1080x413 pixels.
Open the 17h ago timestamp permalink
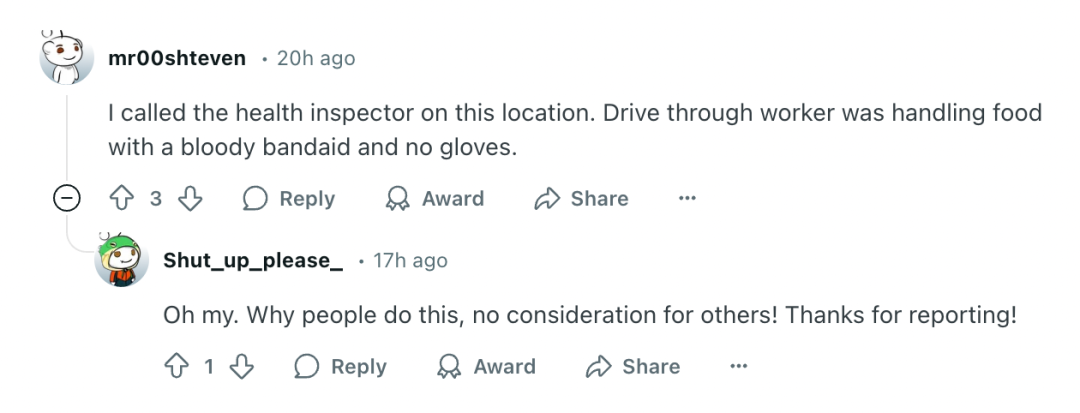pyautogui.click(x=411, y=261)
